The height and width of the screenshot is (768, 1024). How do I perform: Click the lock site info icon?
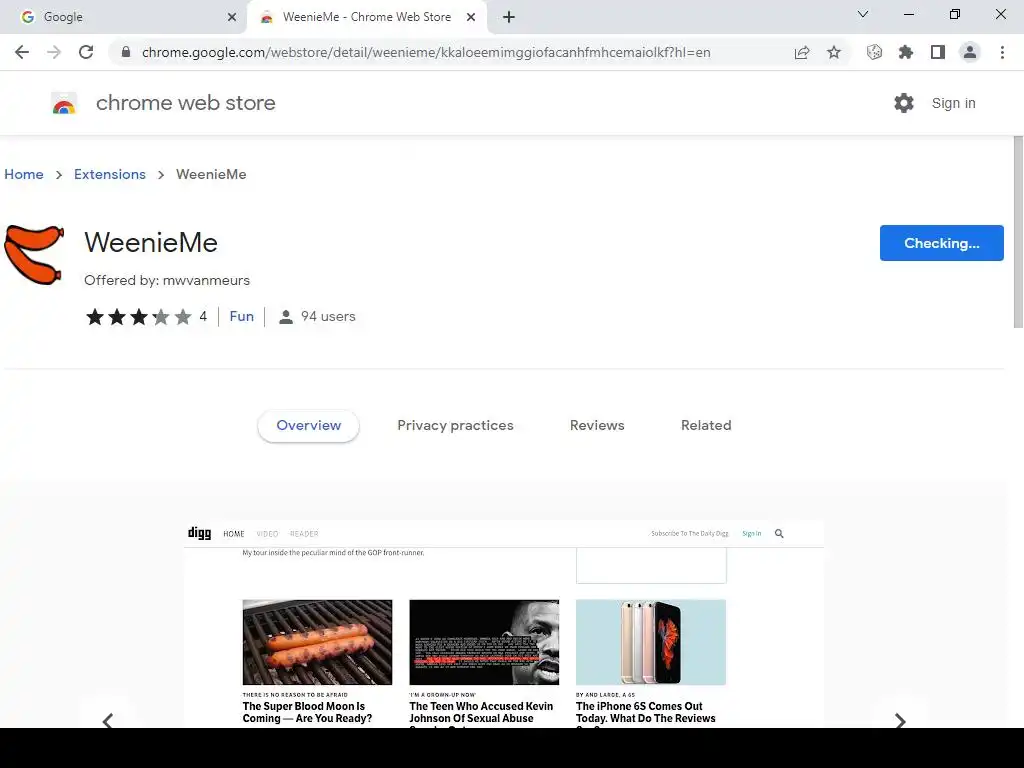126,52
